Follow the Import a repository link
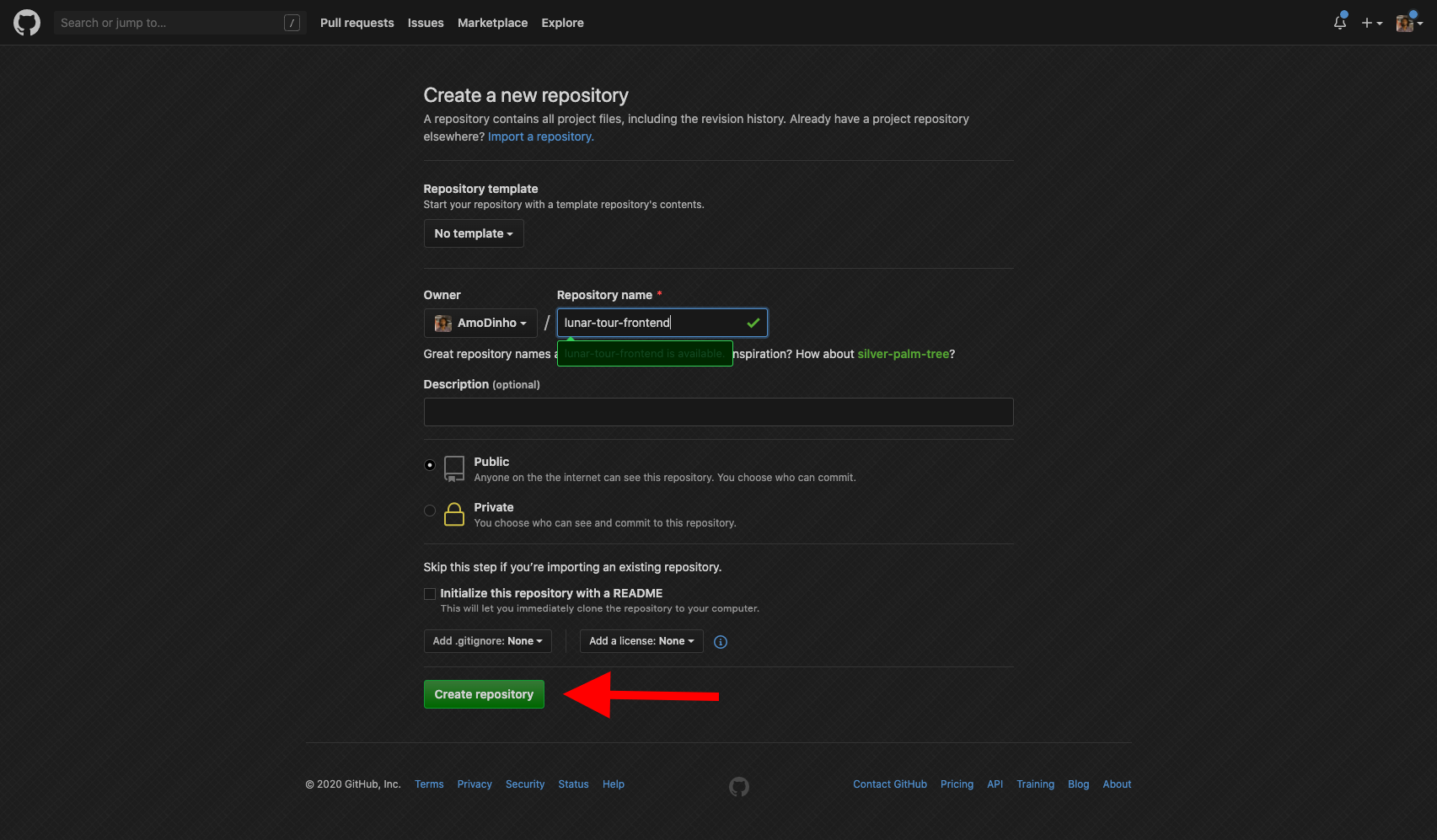 [541, 136]
